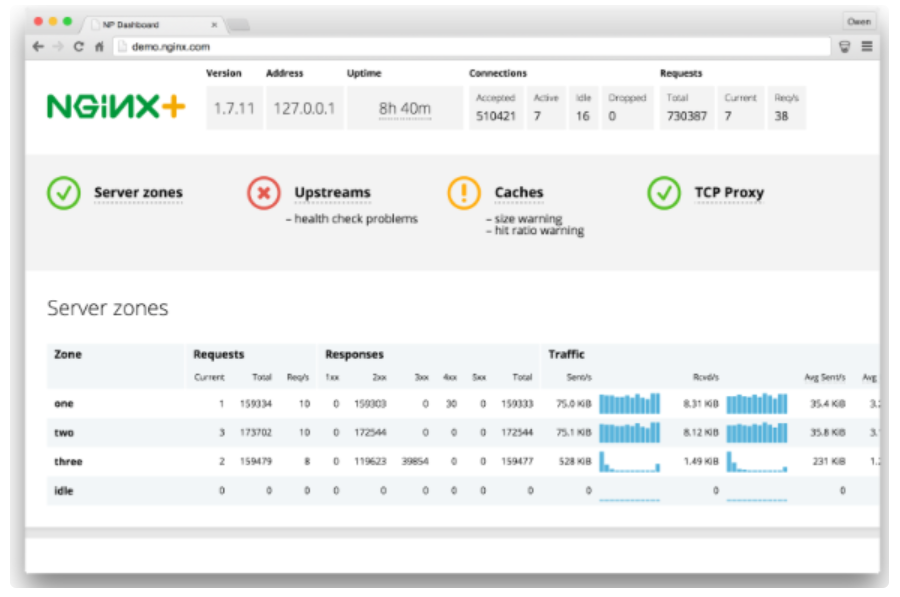Click the 75.0 KiB sent rate for zone one
Image resolution: width=900 pixels, height=597 pixels.
(574, 404)
